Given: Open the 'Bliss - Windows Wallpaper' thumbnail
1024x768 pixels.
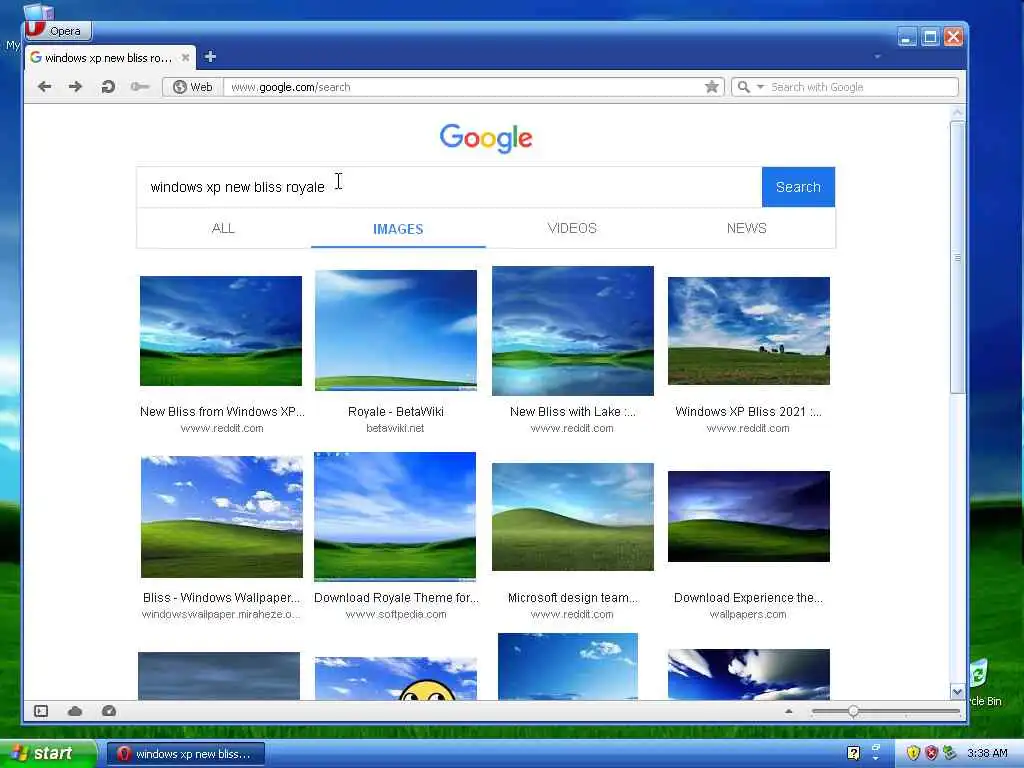Looking at the screenshot, I should pyautogui.click(x=221, y=517).
